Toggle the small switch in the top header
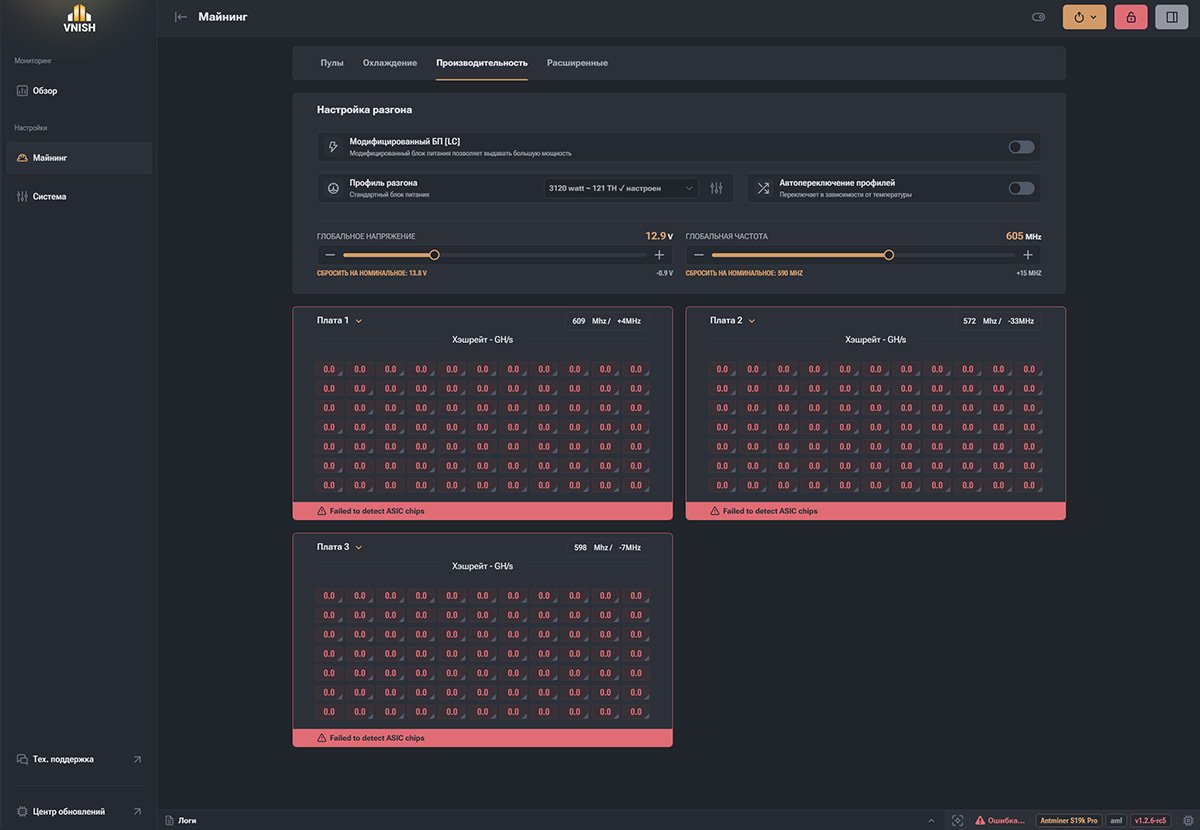 [1039, 17]
